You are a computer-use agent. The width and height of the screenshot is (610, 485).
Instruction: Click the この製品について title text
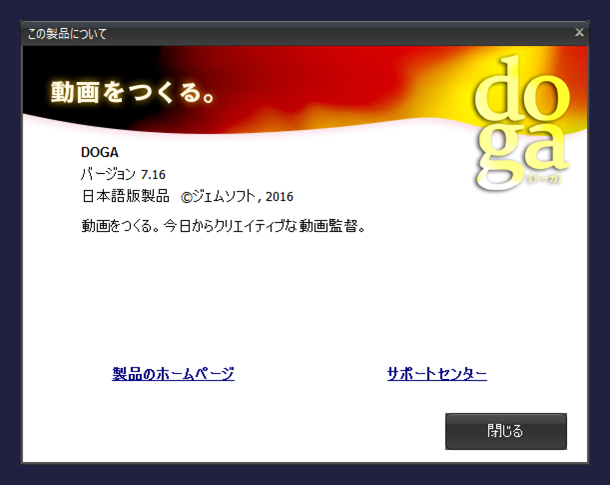[67, 34]
